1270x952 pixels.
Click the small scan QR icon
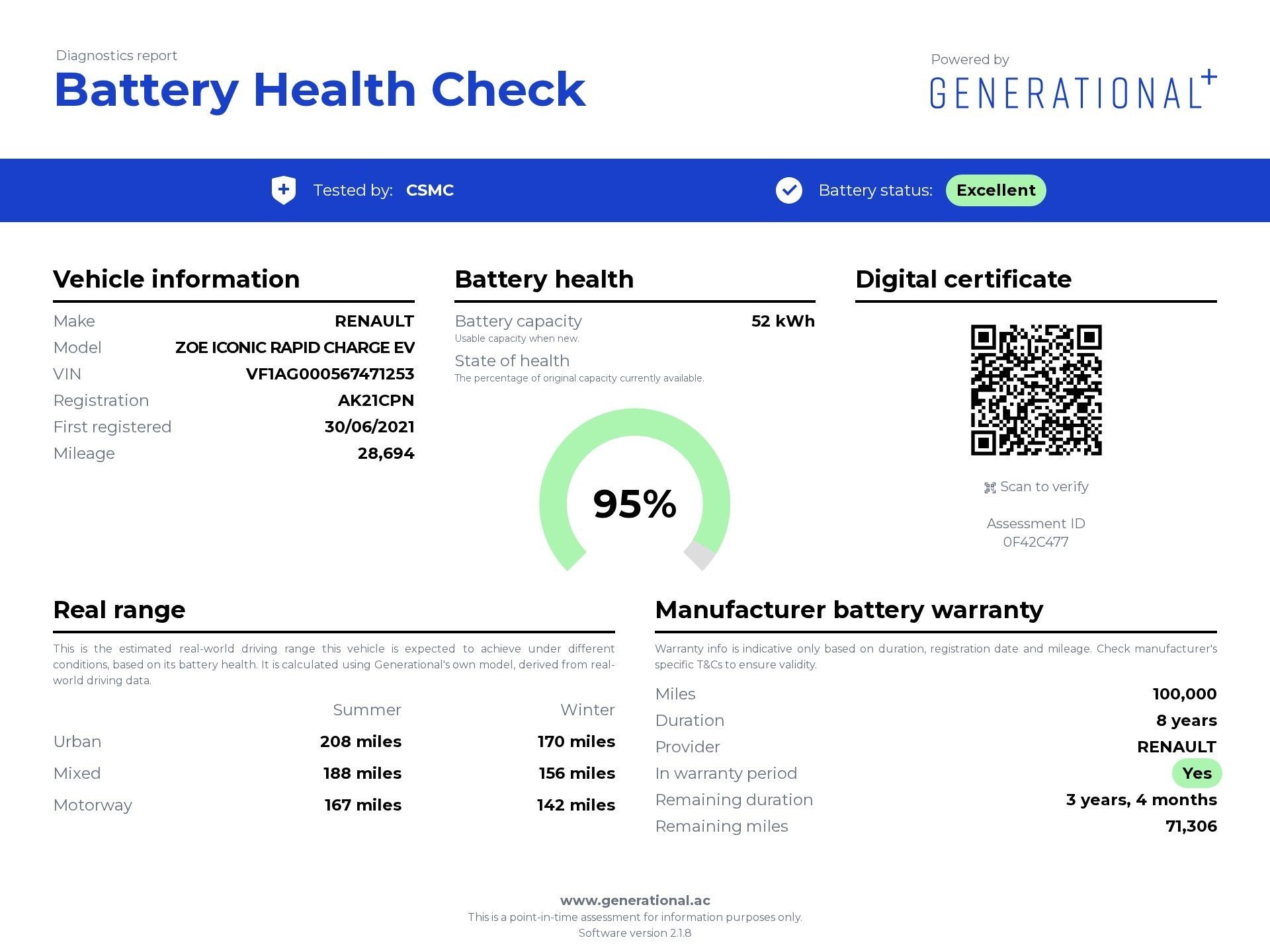(x=990, y=488)
